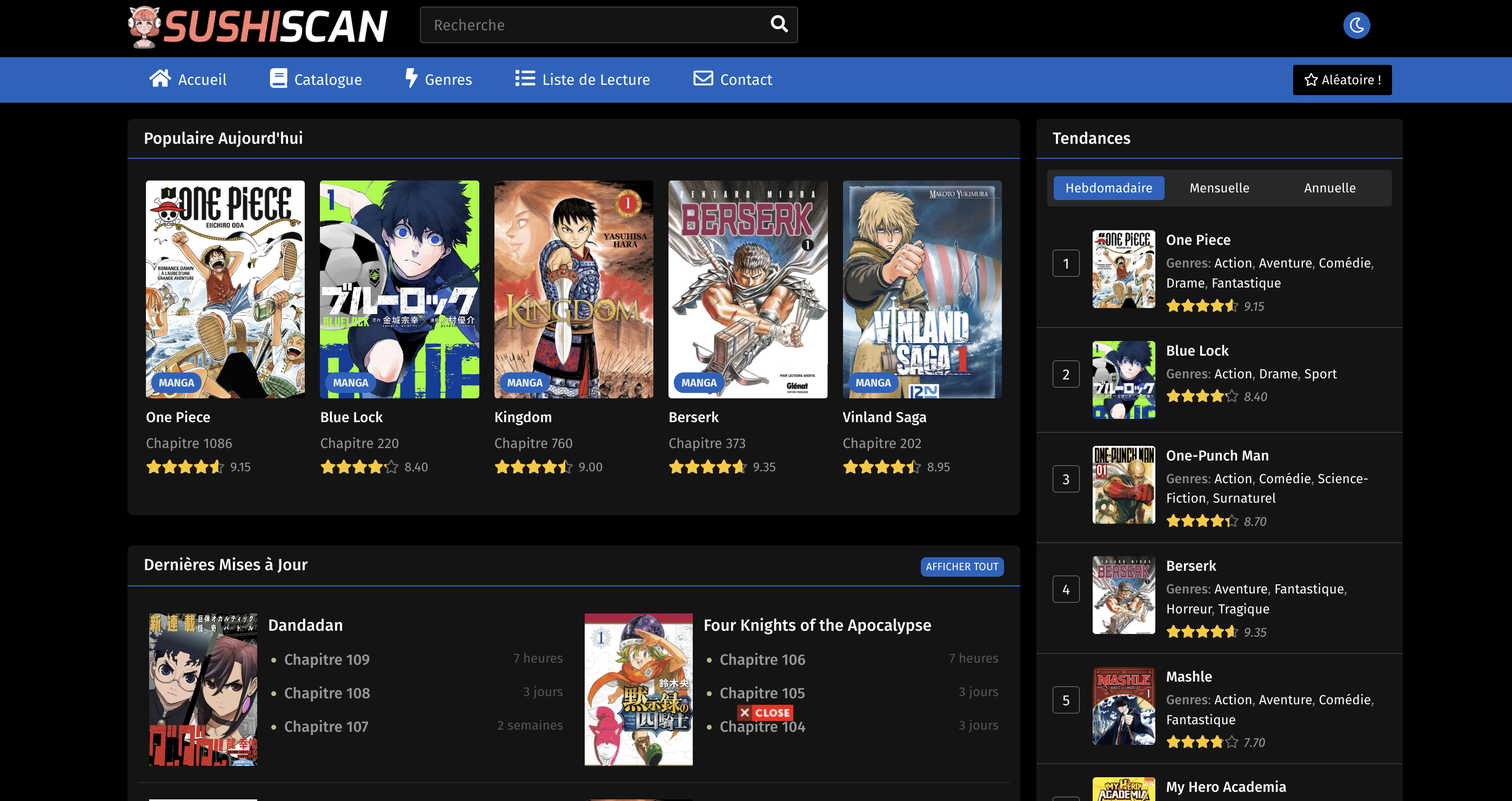This screenshot has height=801, width=1512.
Task: Open the Vinland Saga manga cover
Action: tap(921, 289)
